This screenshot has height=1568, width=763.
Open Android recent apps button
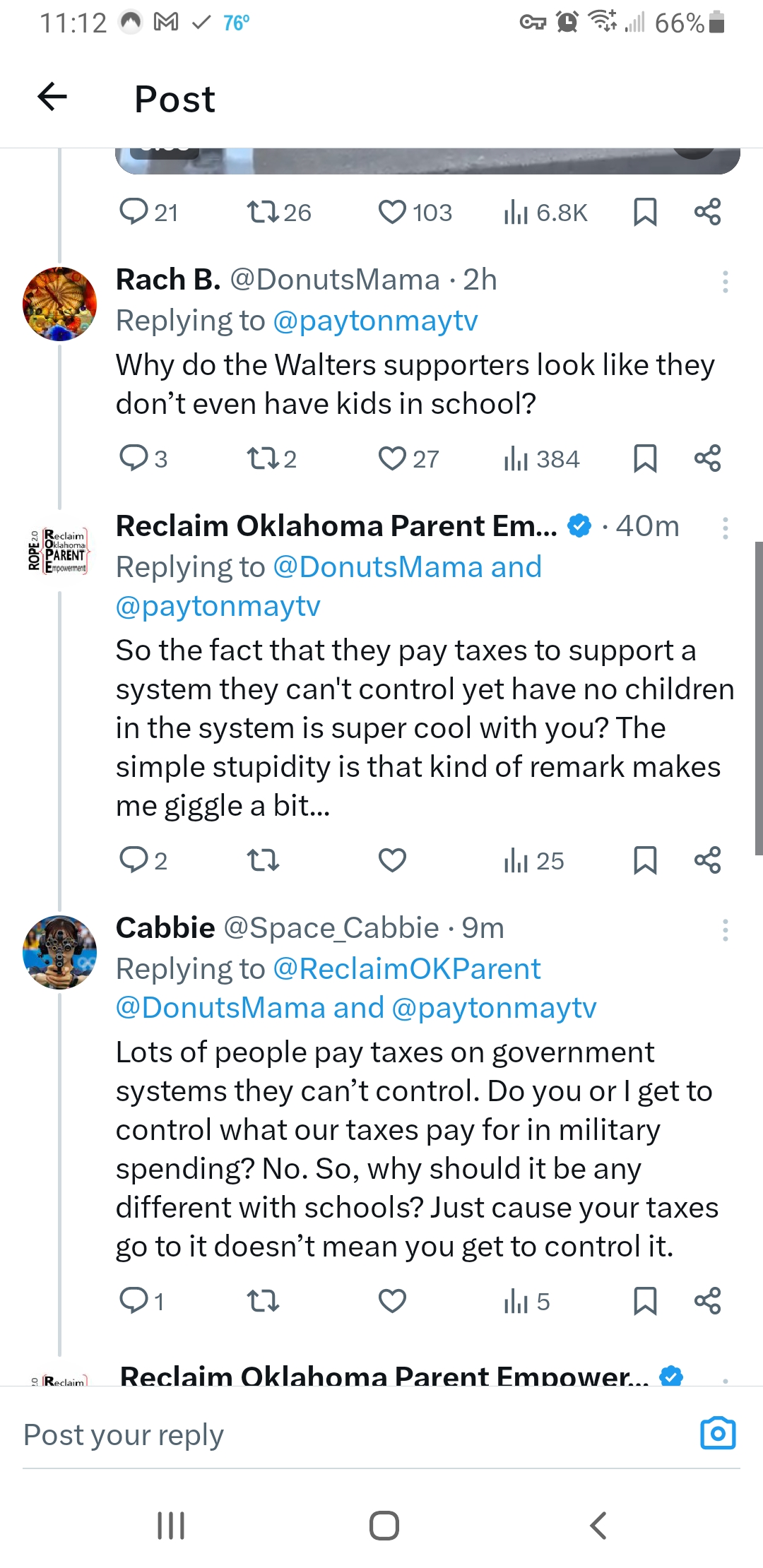coord(171,1526)
